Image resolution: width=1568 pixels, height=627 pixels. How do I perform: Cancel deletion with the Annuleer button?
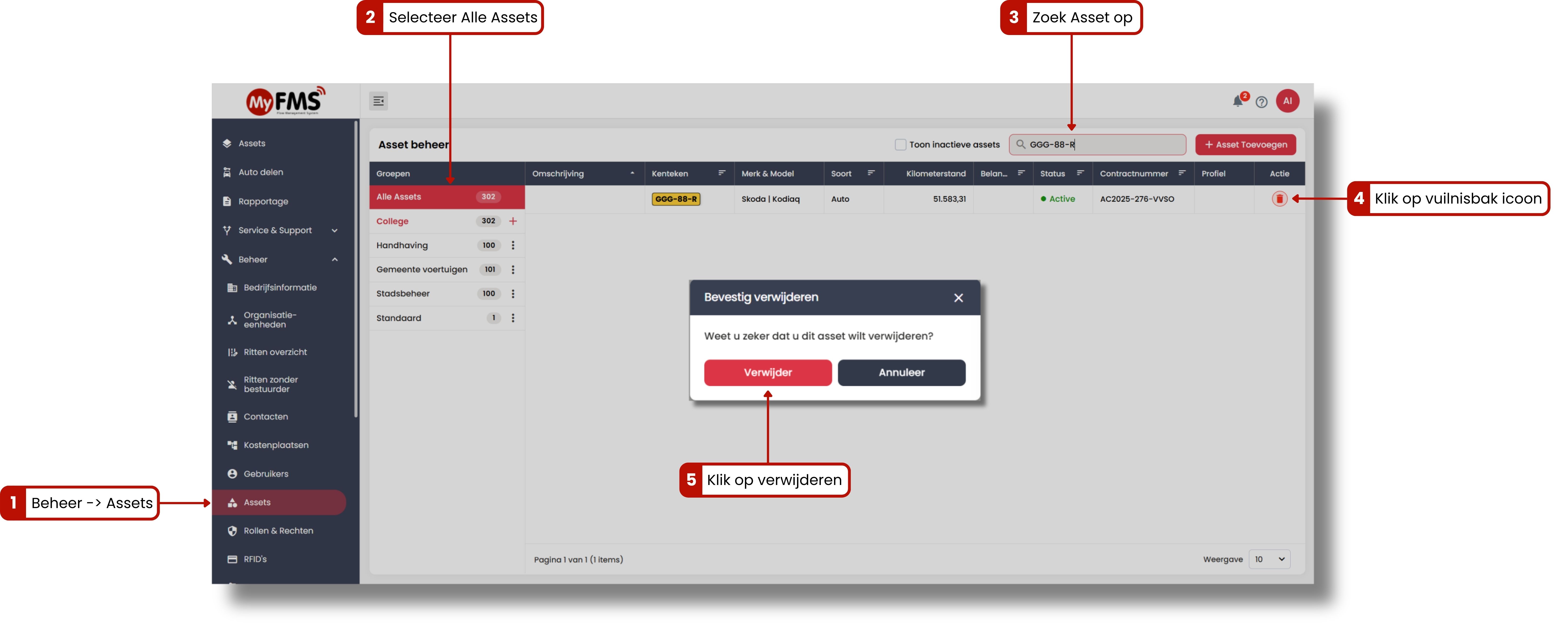pyautogui.click(x=901, y=373)
